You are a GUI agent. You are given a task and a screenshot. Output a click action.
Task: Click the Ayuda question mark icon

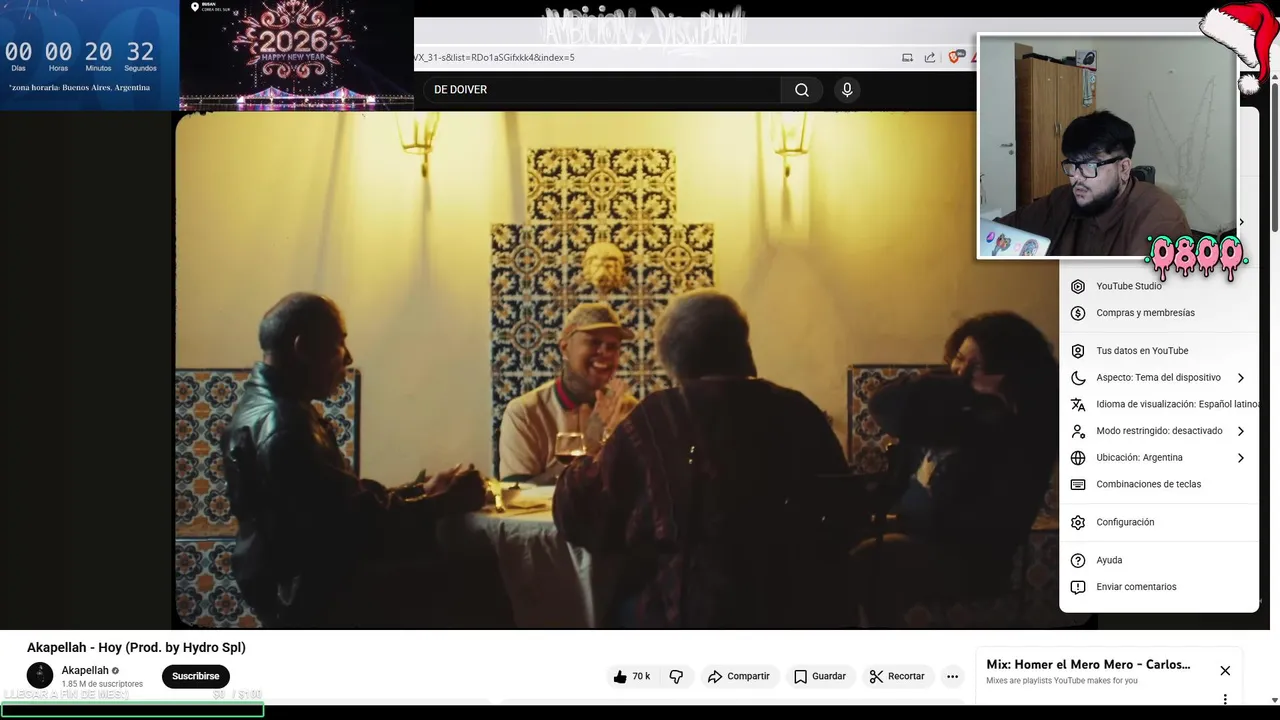coord(1078,561)
